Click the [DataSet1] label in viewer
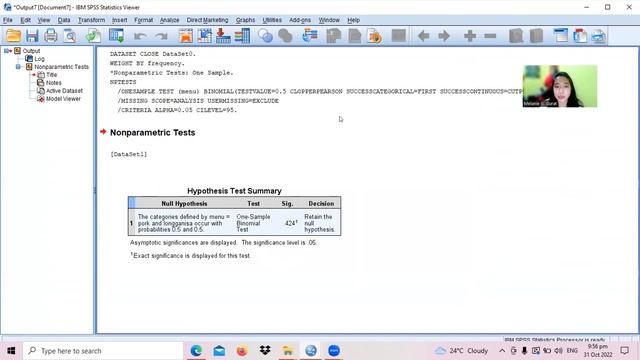 [x=129, y=154]
